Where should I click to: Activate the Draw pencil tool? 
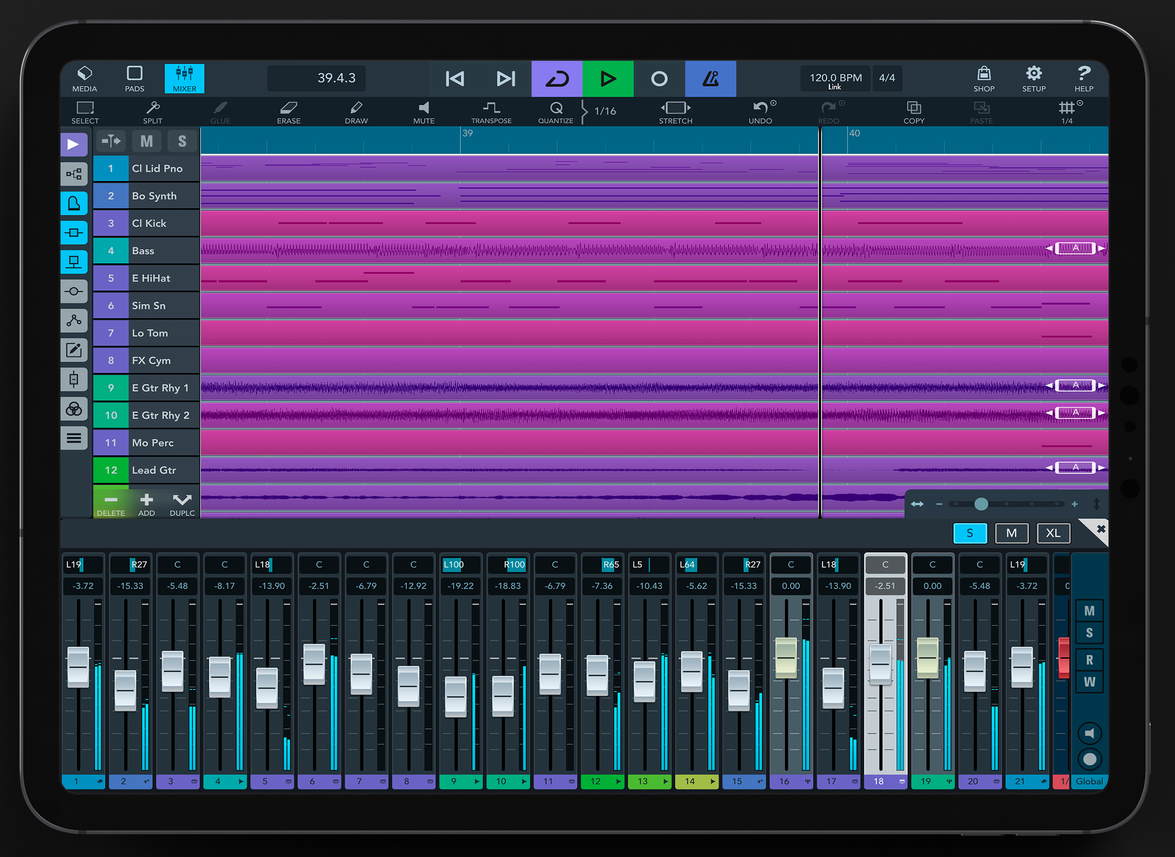tap(356, 111)
